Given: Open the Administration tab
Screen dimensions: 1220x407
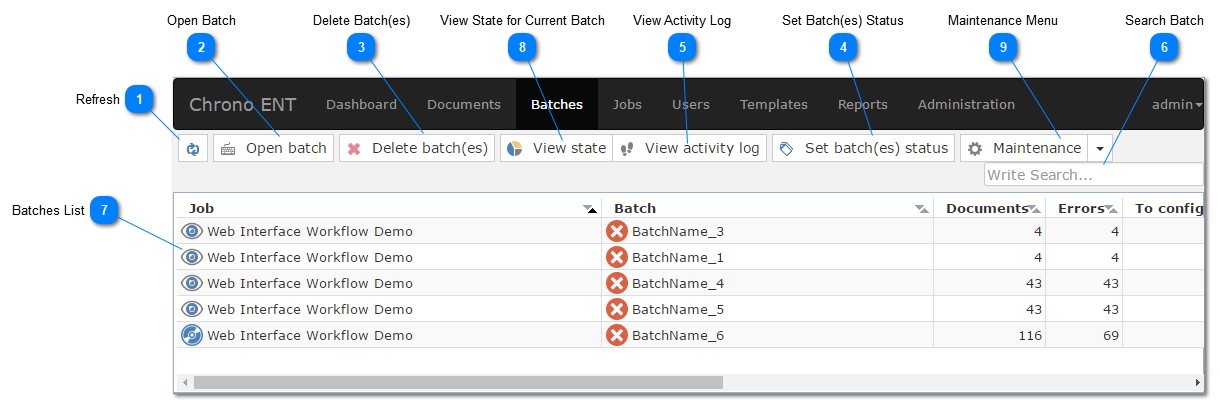Looking at the screenshot, I should [966, 104].
